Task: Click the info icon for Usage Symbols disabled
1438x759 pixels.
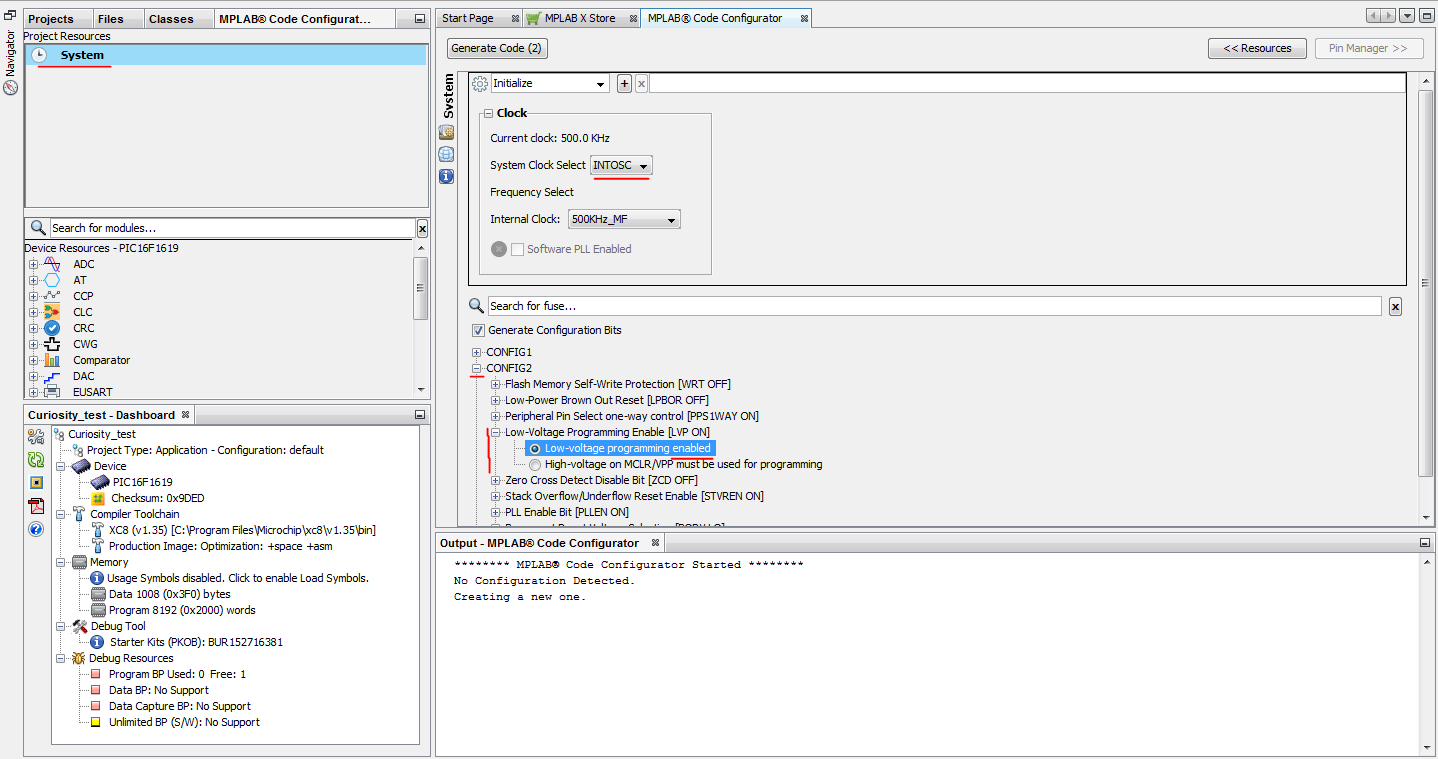Action: 97,578
